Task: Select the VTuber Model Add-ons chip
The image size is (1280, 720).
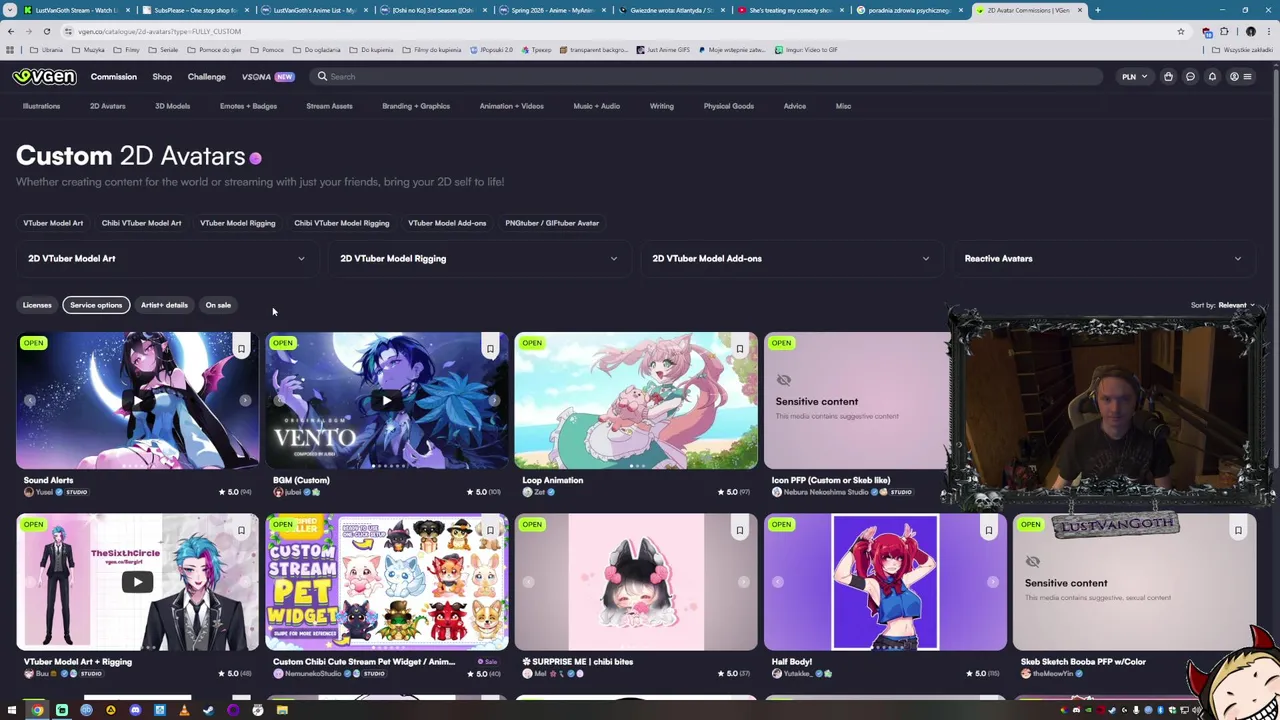Action: [447, 223]
